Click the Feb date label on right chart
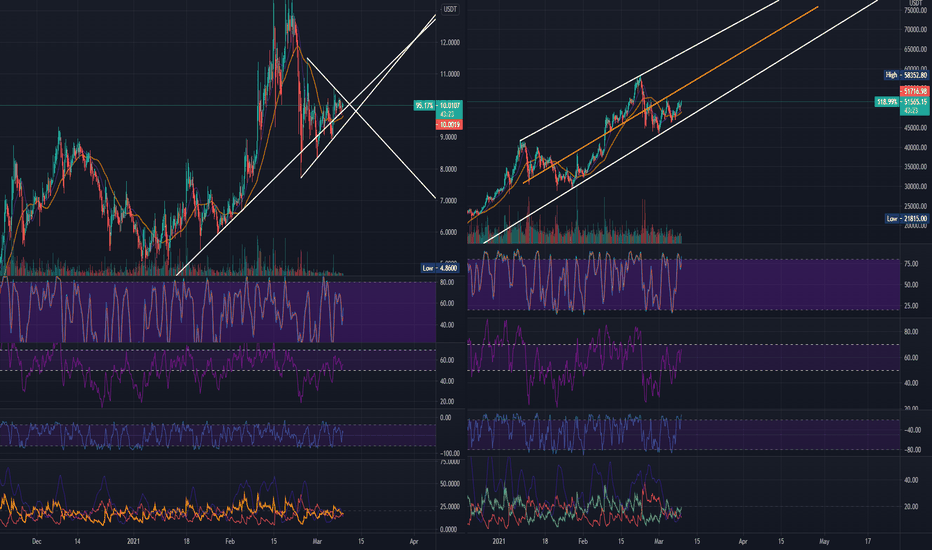Image resolution: width=932 pixels, height=550 pixels. point(583,542)
